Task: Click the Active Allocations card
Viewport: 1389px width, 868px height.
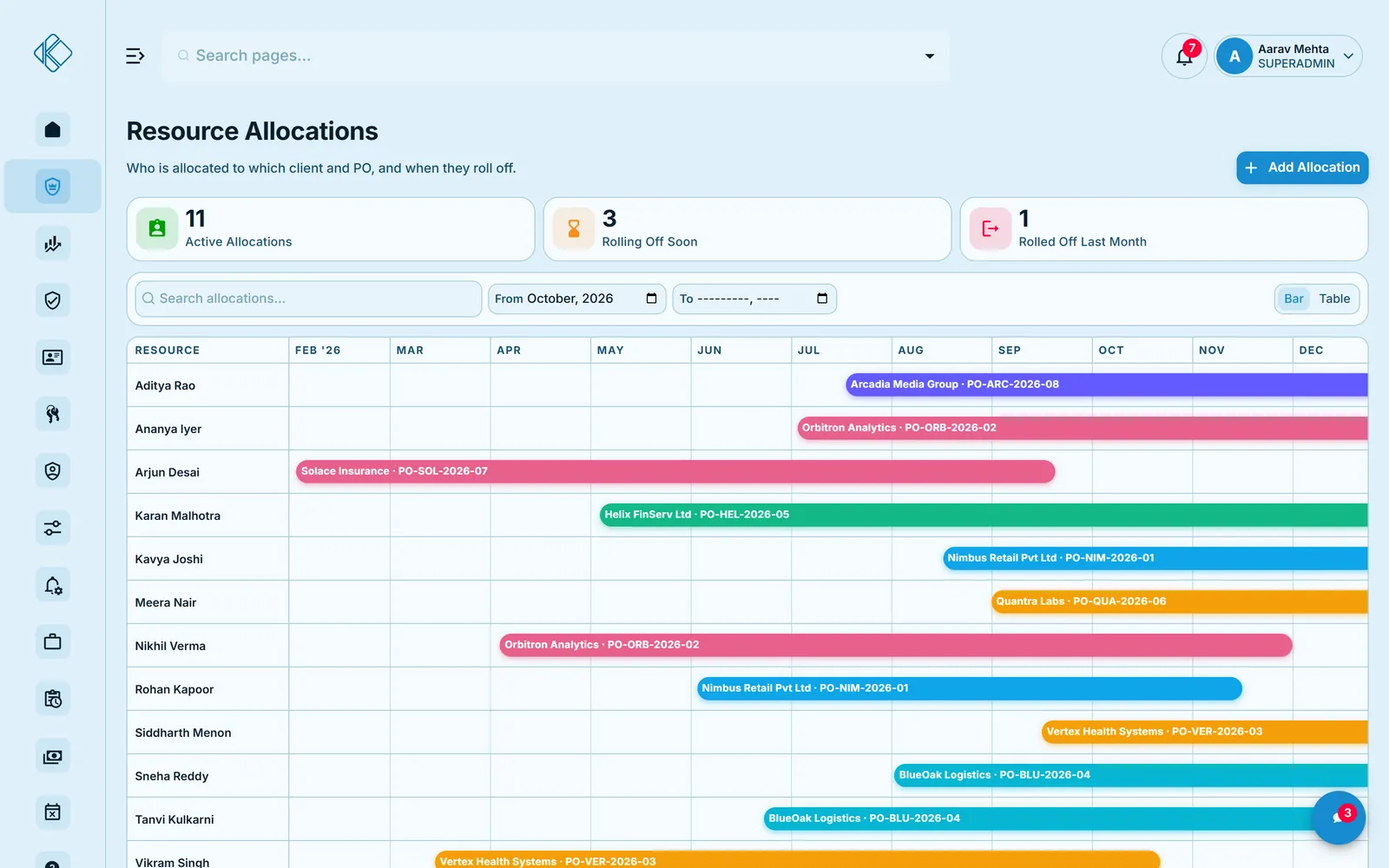Action: click(x=331, y=229)
